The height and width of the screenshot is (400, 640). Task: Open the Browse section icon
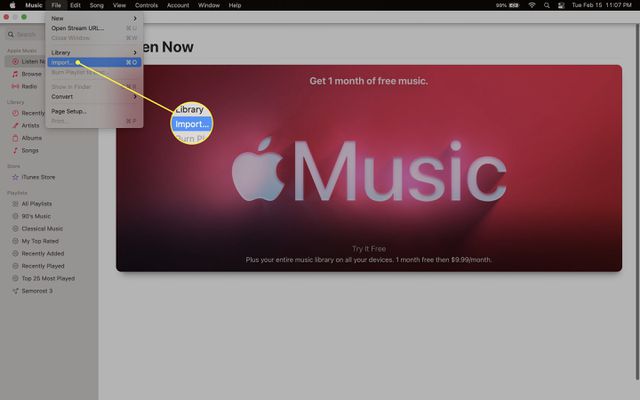(x=14, y=74)
